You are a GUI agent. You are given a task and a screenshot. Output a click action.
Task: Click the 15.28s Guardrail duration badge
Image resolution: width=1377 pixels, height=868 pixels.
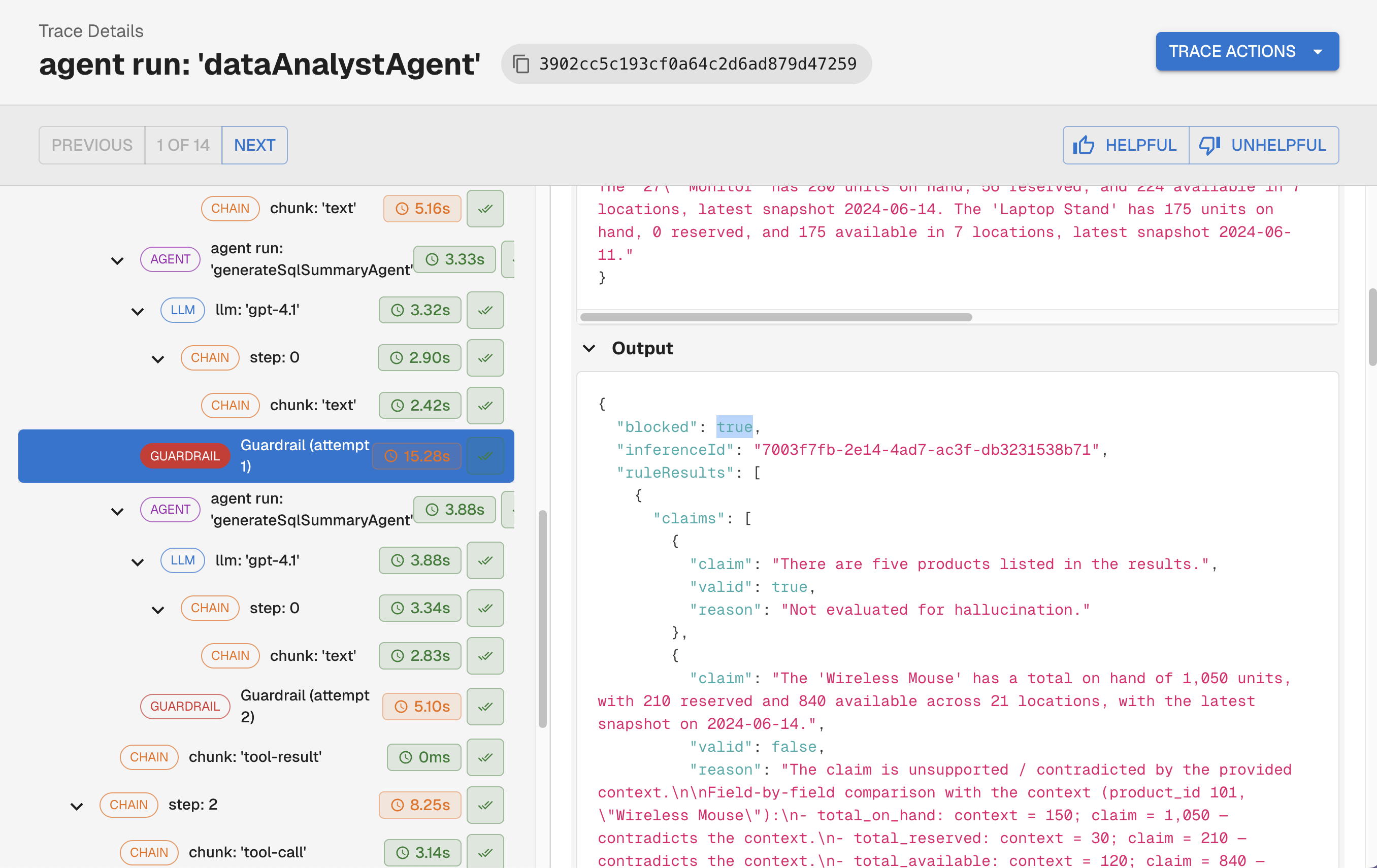417,456
